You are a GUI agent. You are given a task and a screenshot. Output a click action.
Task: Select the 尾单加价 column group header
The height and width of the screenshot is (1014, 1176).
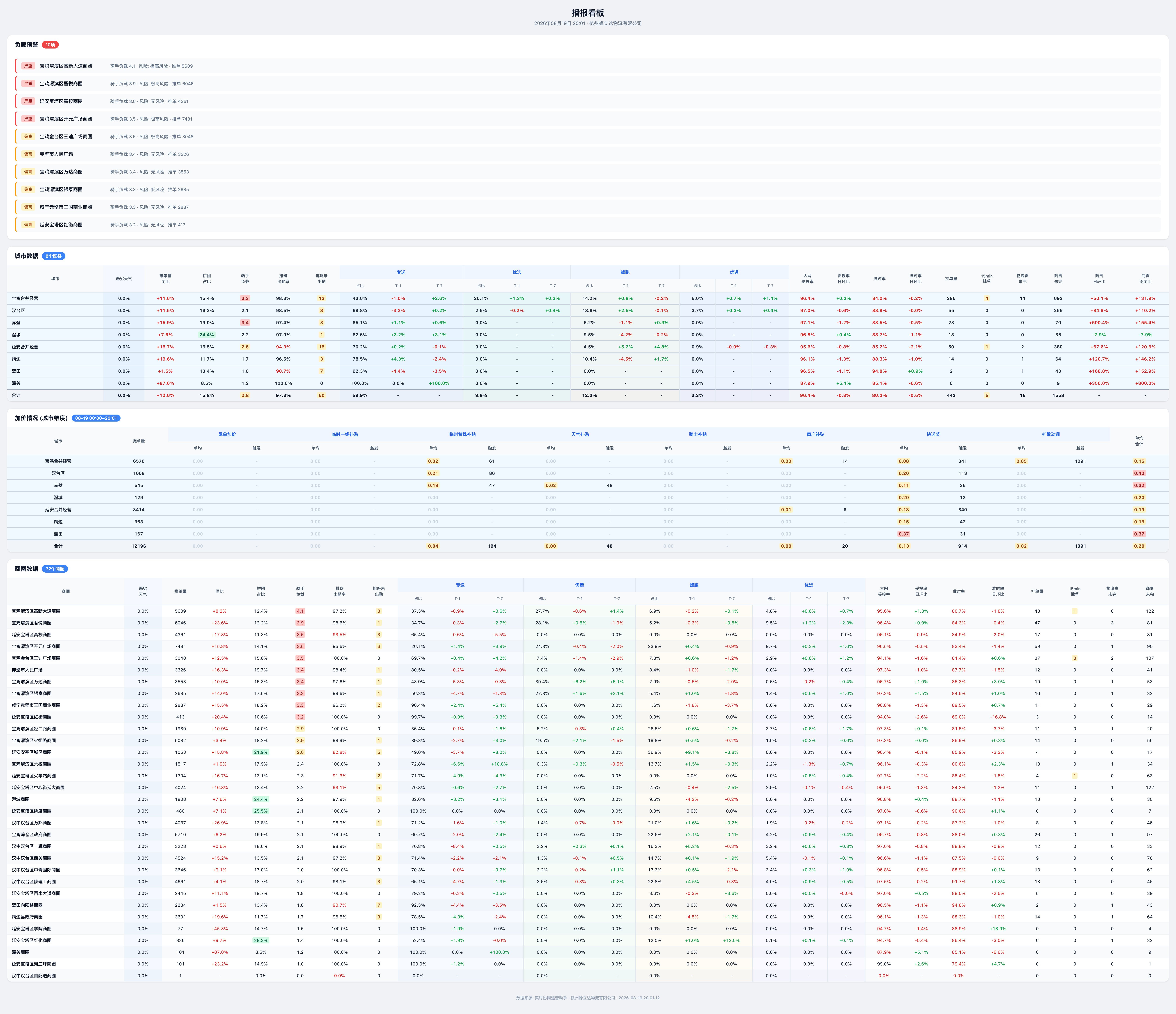[x=227, y=434]
